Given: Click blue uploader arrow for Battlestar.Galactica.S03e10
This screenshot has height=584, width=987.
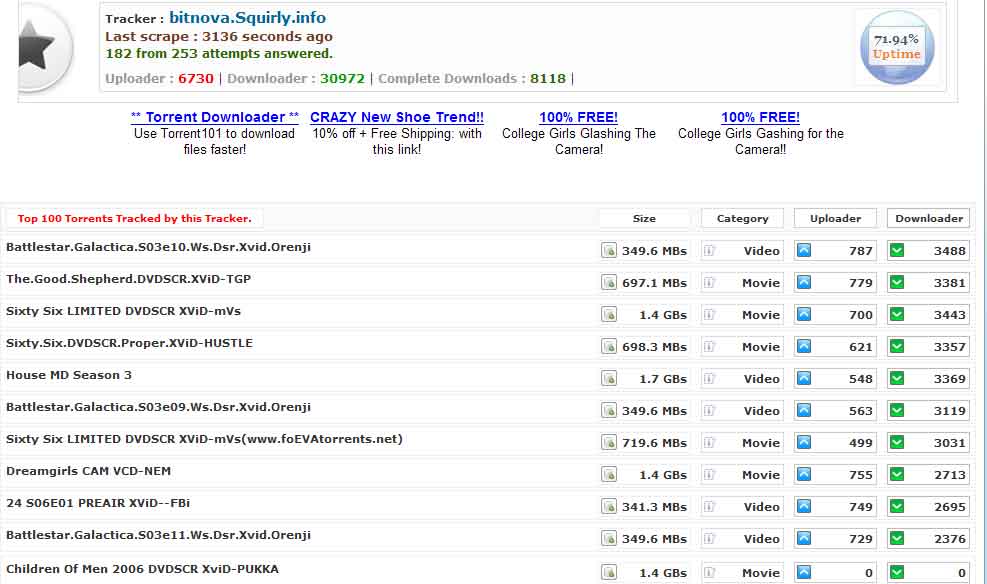Looking at the screenshot, I should (x=804, y=250).
